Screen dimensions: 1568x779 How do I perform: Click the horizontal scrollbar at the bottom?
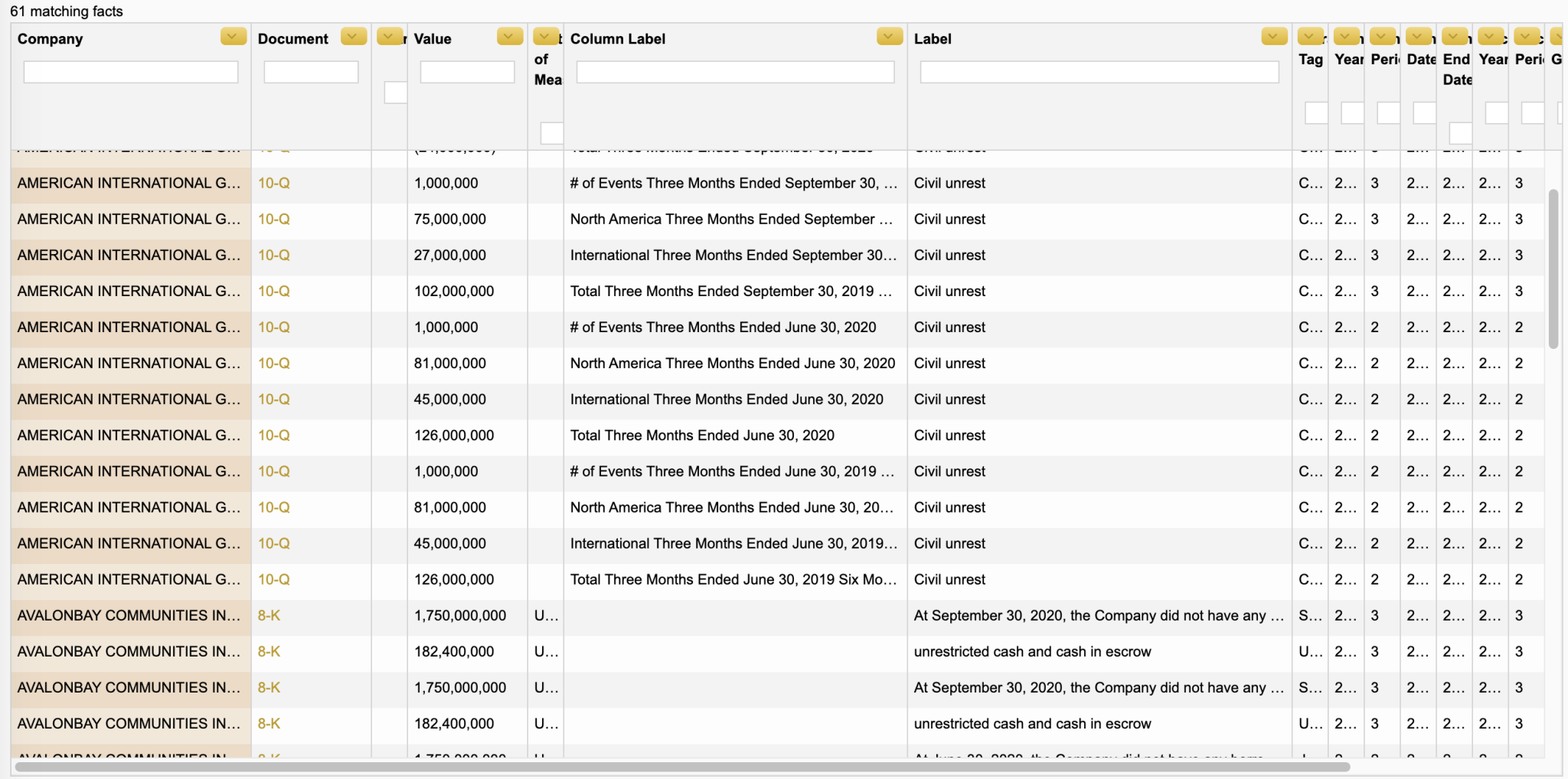coord(681,767)
